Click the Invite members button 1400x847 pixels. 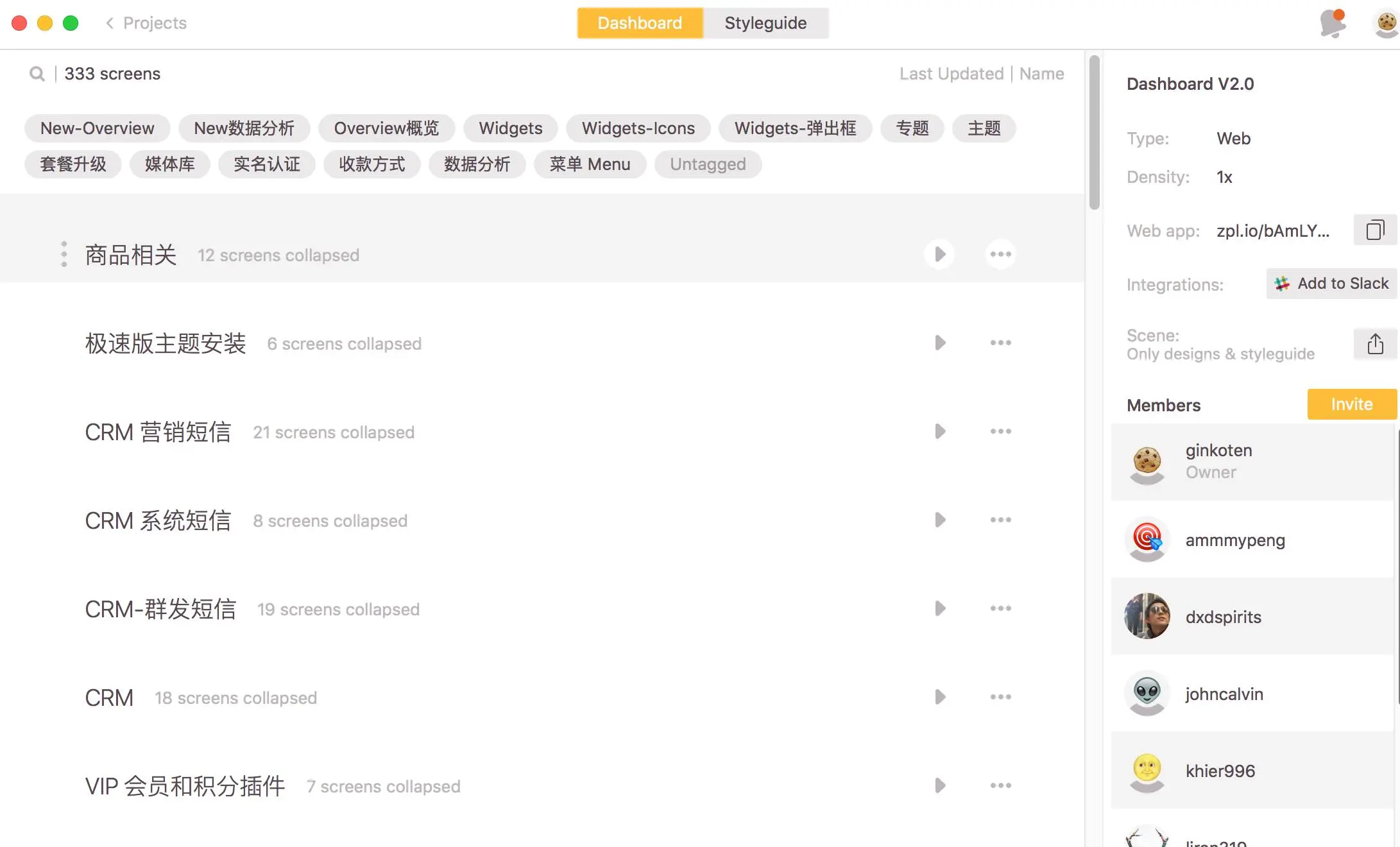(1351, 404)
